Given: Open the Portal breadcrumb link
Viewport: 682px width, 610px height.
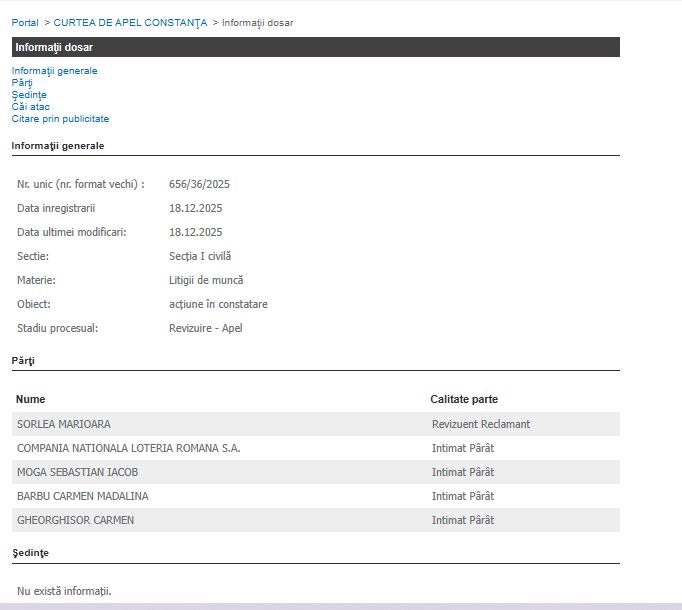Looking at the screenshot, I should pos(25,22).
